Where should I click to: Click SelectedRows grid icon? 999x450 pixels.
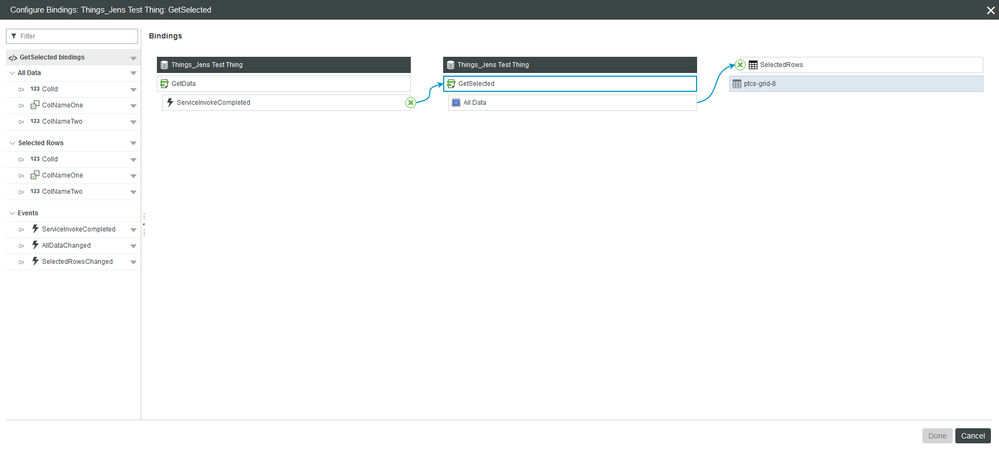click(752, 65)
